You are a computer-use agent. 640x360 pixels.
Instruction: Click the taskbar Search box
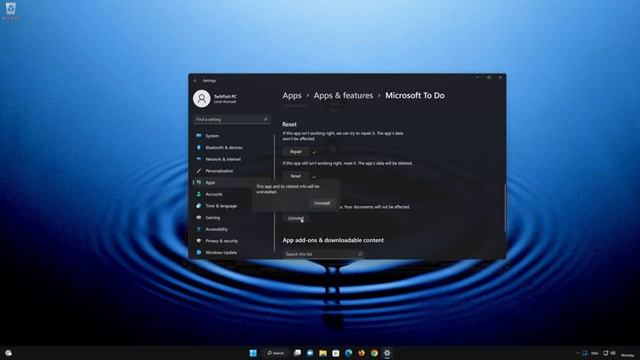[276, 353]
